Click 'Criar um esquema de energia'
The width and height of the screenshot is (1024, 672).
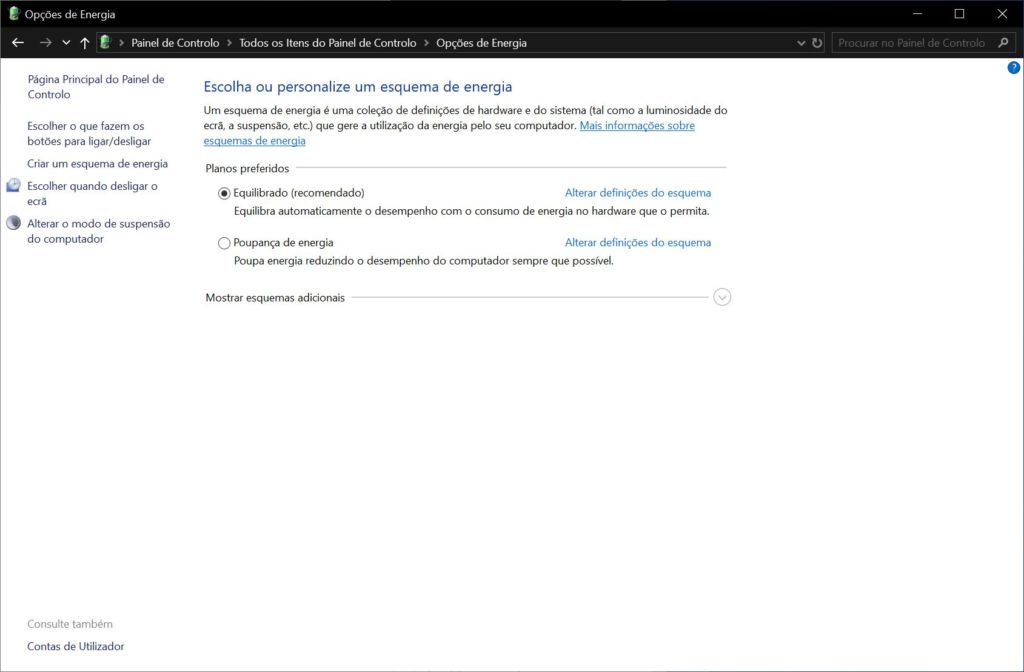click(97, 163)
